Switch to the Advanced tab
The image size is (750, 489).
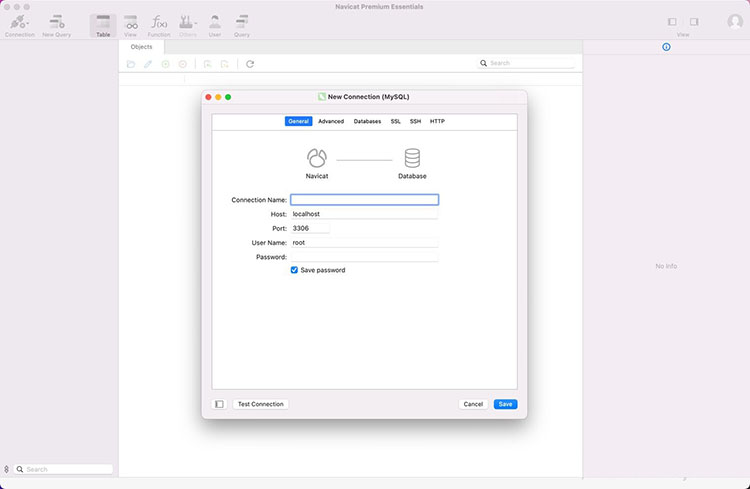(331, 122)
